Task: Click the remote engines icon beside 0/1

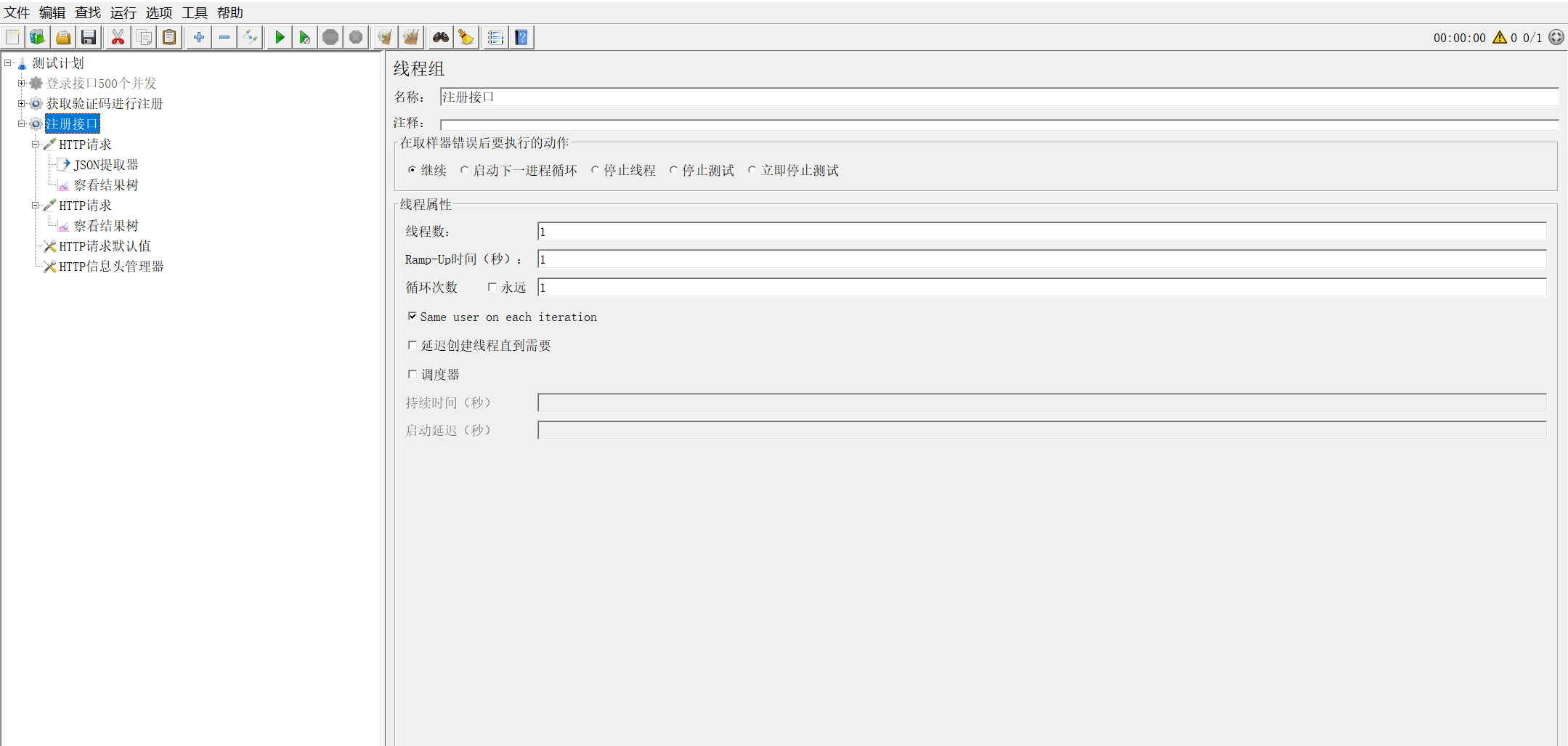Action: [1556, 37]
